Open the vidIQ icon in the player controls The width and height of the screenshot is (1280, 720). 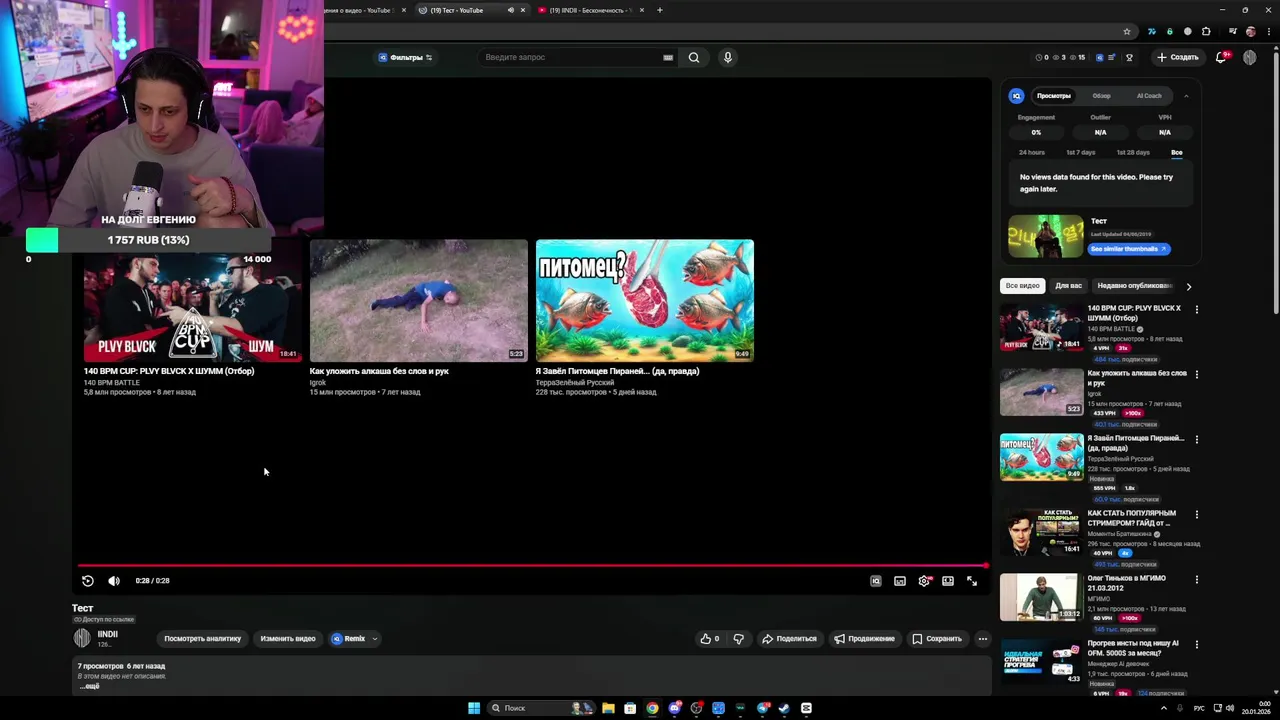876,581
